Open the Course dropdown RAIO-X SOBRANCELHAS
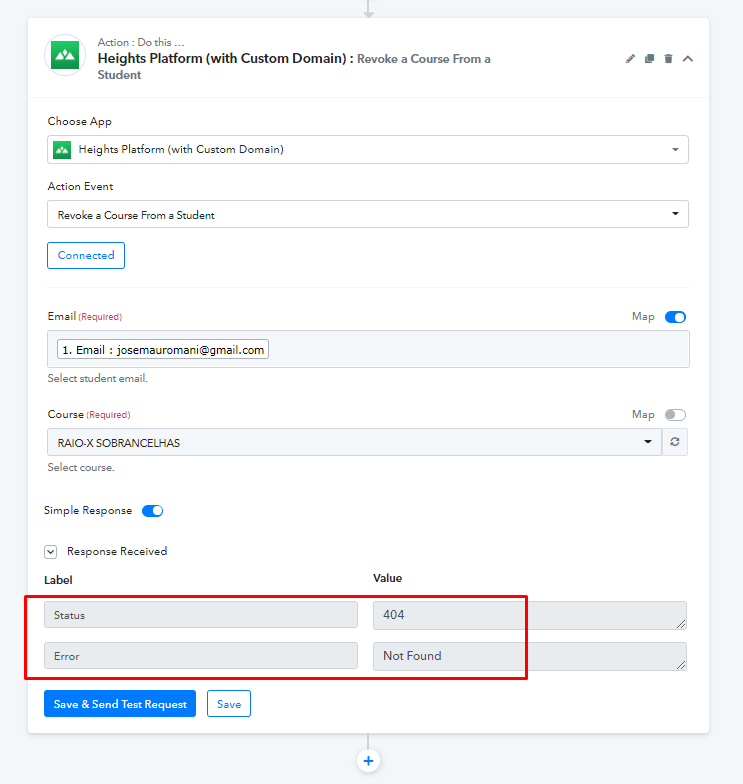 click(354, 442)
